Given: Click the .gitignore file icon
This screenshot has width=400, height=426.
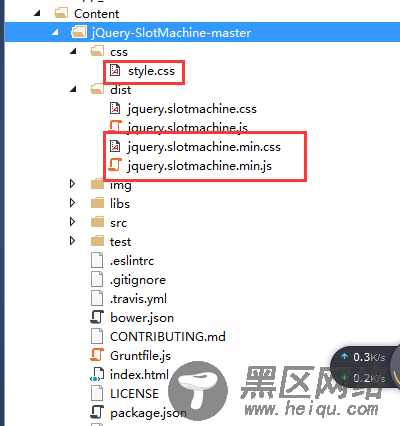Looking at the screenshot, I should point(97,279).
